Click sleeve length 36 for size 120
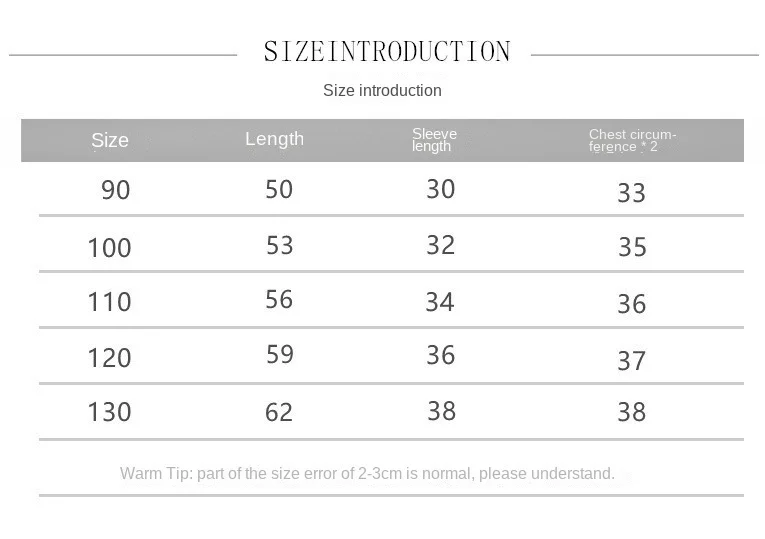Image resolution: width=765 pixels, height=539 pixels. click(440, 356)
